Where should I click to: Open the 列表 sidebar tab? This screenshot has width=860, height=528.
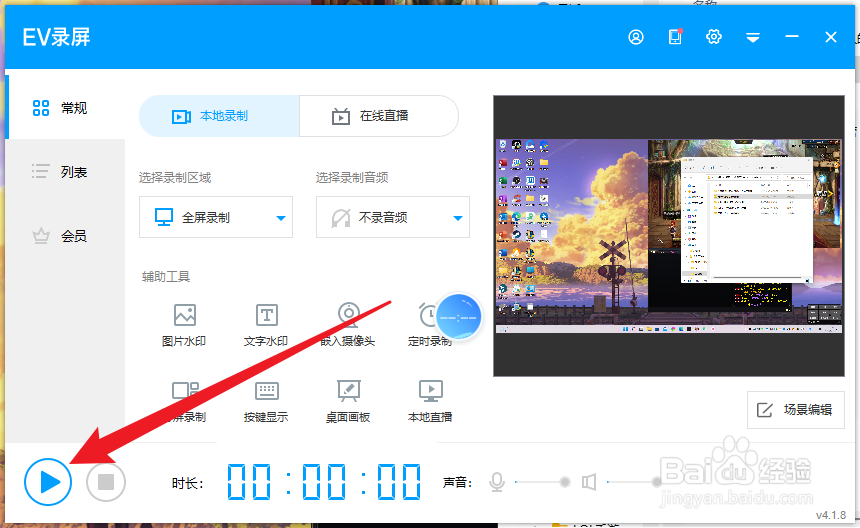tap(65, 172)
